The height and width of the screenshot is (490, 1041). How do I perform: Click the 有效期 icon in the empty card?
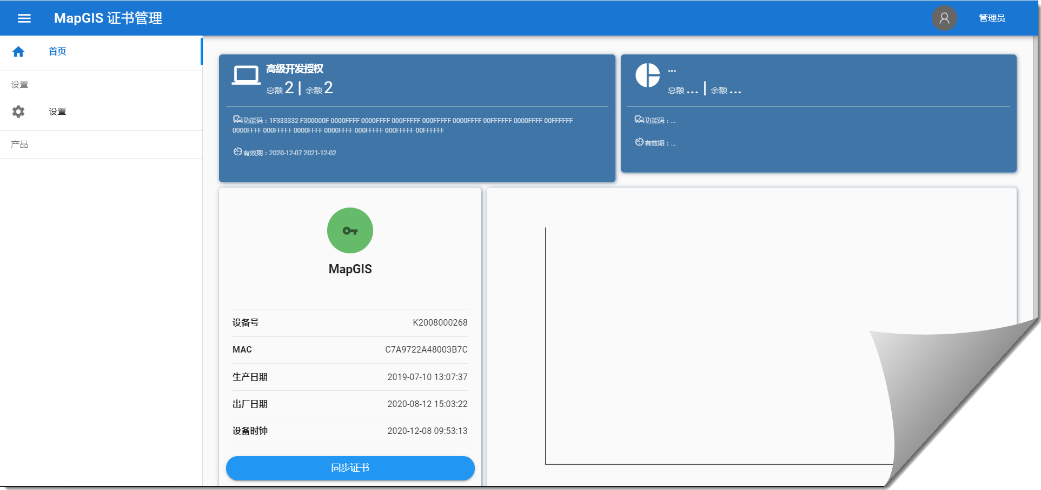tap(639, 143)
